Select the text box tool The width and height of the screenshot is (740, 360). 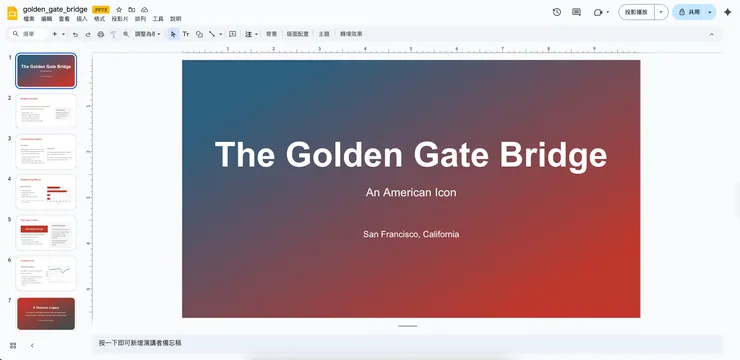(186, 34)
